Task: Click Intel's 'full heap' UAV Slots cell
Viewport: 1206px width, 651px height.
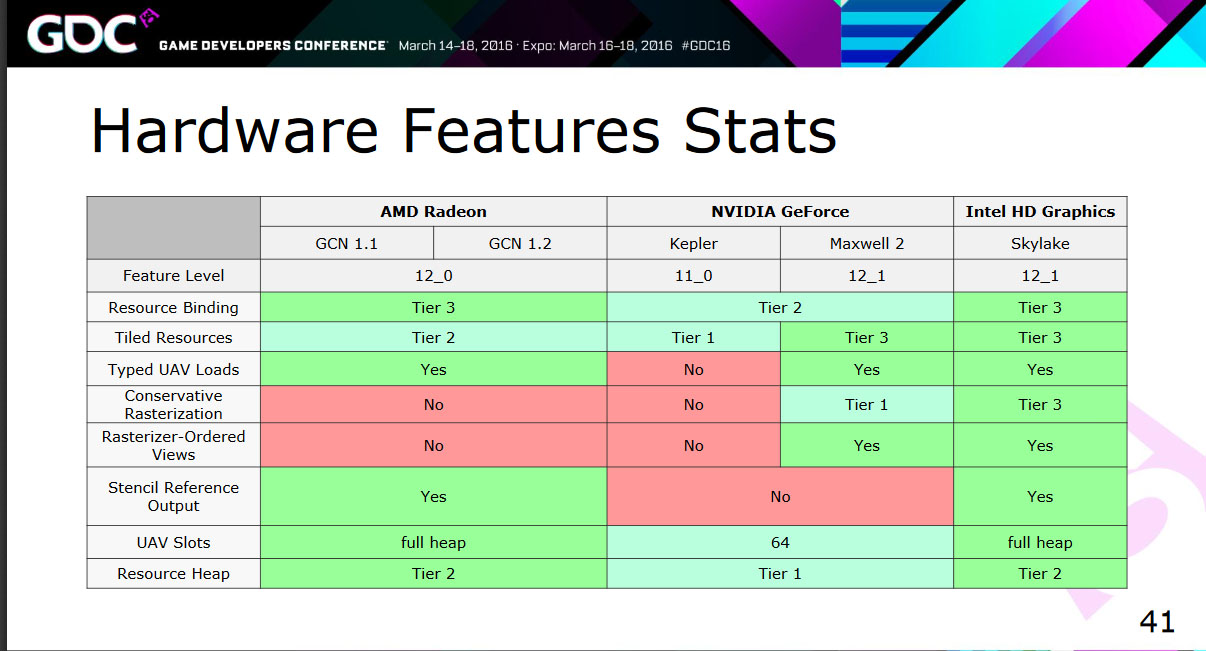Action: point(1040,543)
